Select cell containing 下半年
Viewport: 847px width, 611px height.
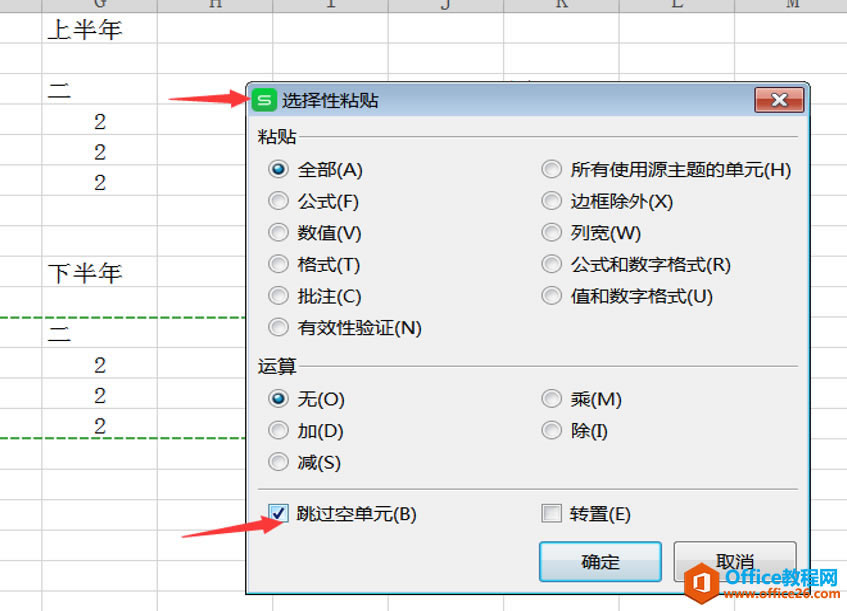99,271
